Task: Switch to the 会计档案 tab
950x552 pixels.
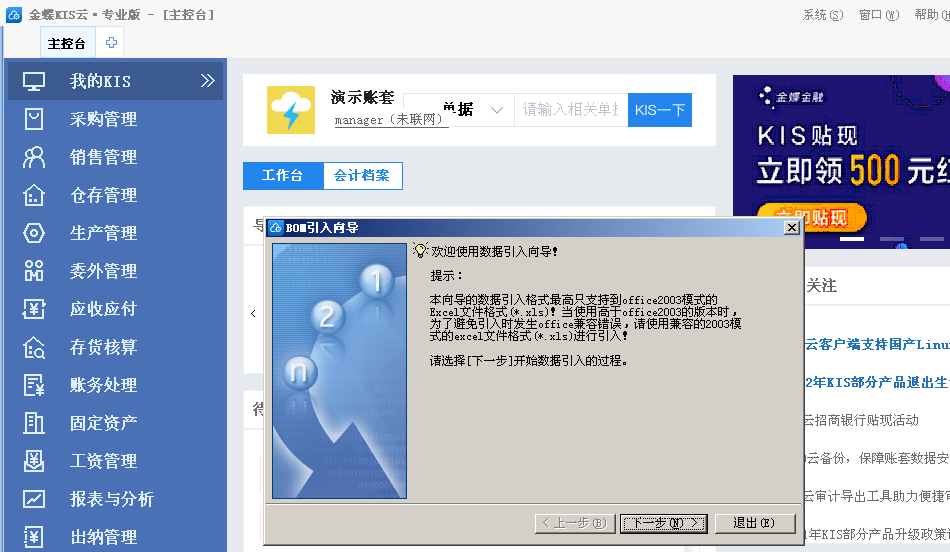Action: (x=362, y=176)
